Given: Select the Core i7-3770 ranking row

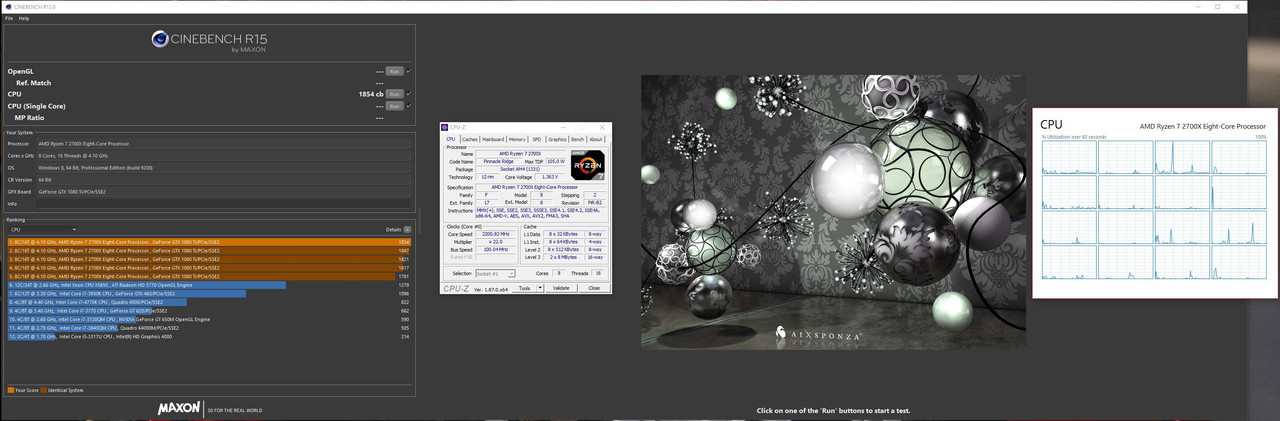Looking at the screenshot, I should [209, 311].
